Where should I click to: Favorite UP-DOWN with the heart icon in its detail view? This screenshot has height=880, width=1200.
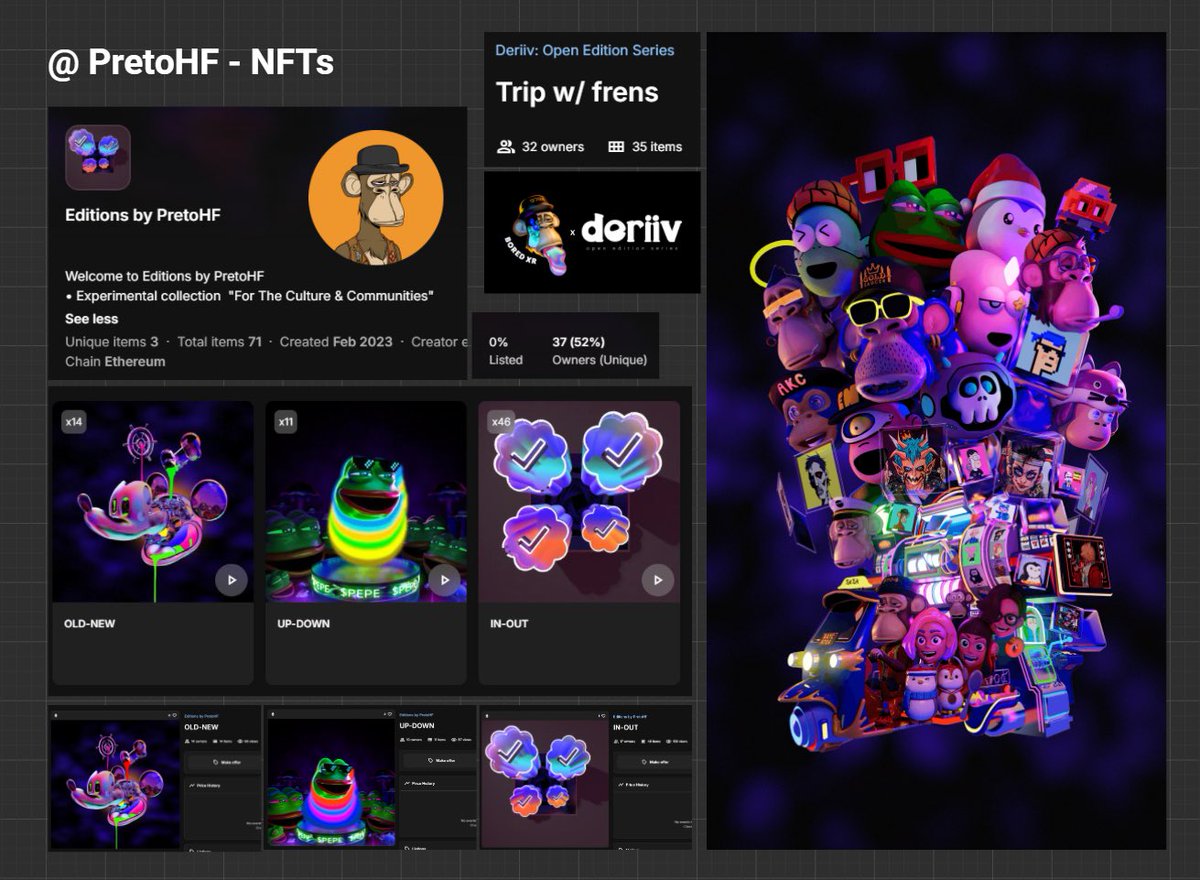tap(389, 715)
